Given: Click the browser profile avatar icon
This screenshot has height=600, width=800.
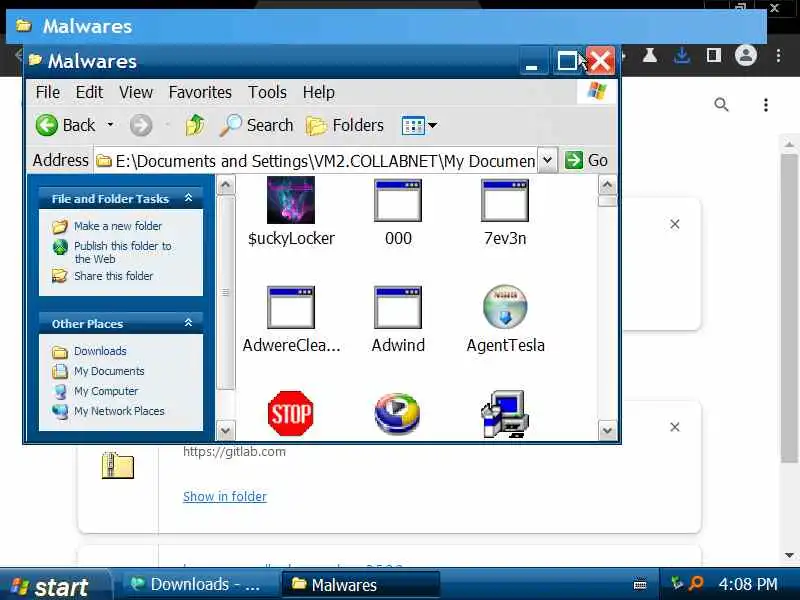Looking at the screenshot, I should coord(746,55).
